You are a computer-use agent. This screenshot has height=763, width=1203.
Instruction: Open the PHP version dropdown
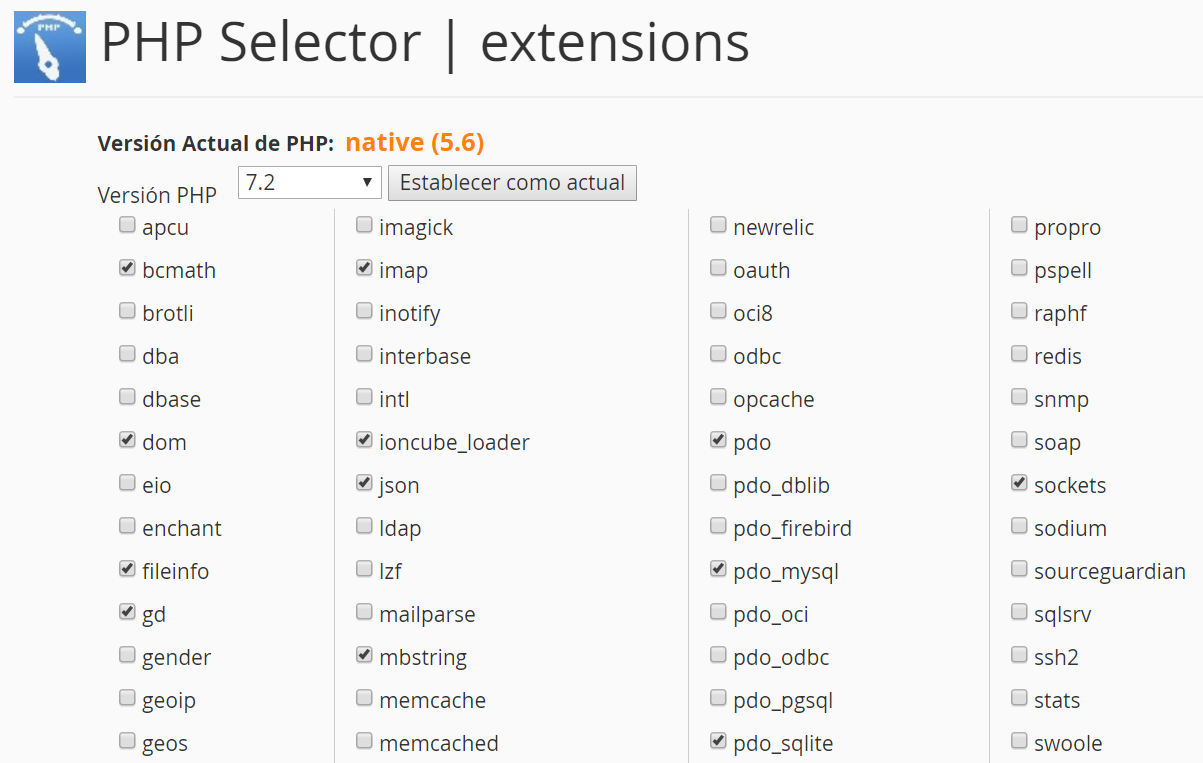click(310, 183)
